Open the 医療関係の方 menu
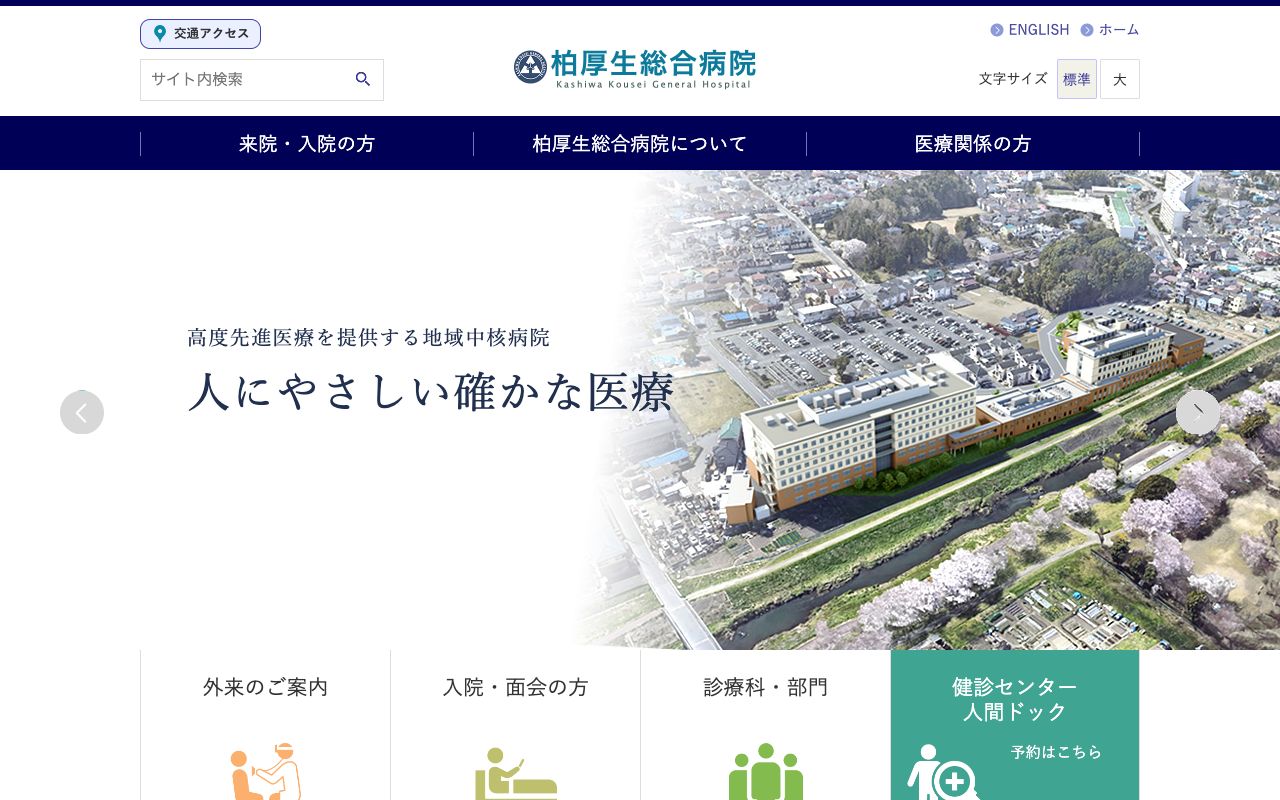 [972, 143]
